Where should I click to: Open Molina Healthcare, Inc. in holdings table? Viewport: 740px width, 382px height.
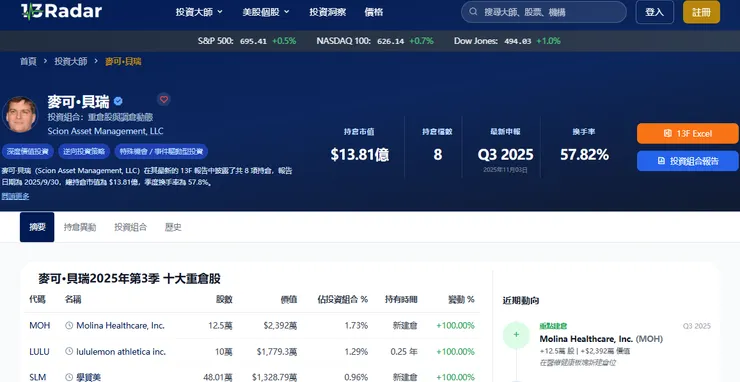coord(120,325)
